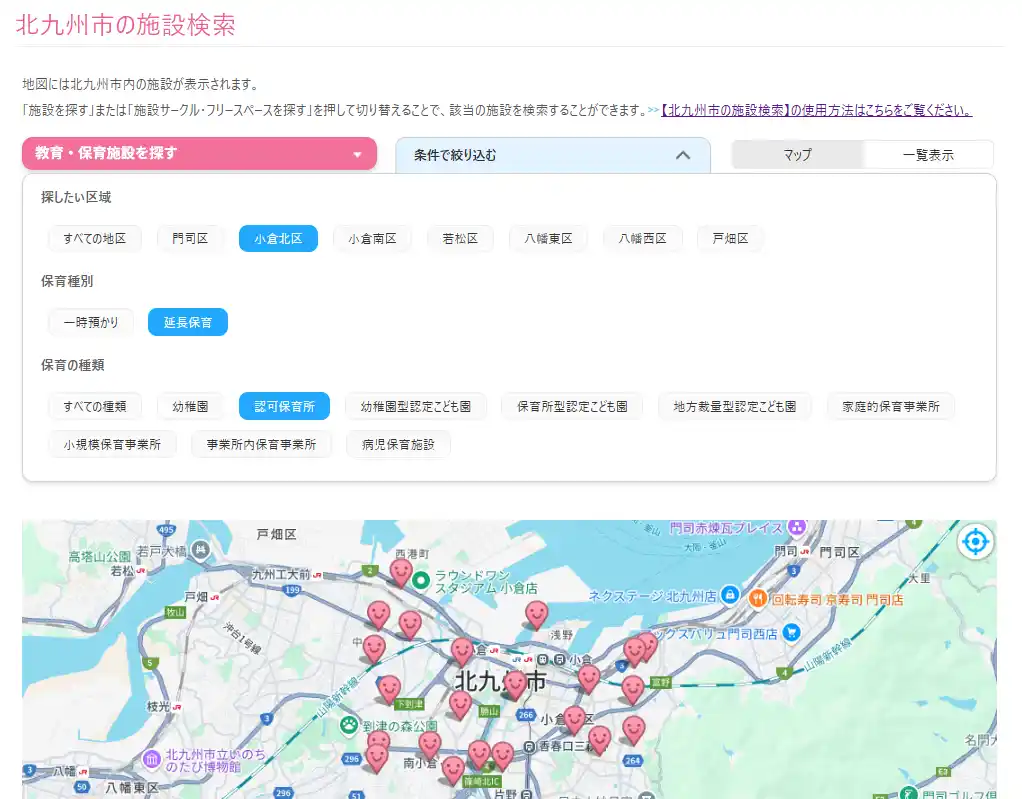Image resolution: width=1022 pixels, height=799 pixels.
Task: Click the 門司赤煉瓦プレイス purple marker icon
Action: click(x=796, y=526)
